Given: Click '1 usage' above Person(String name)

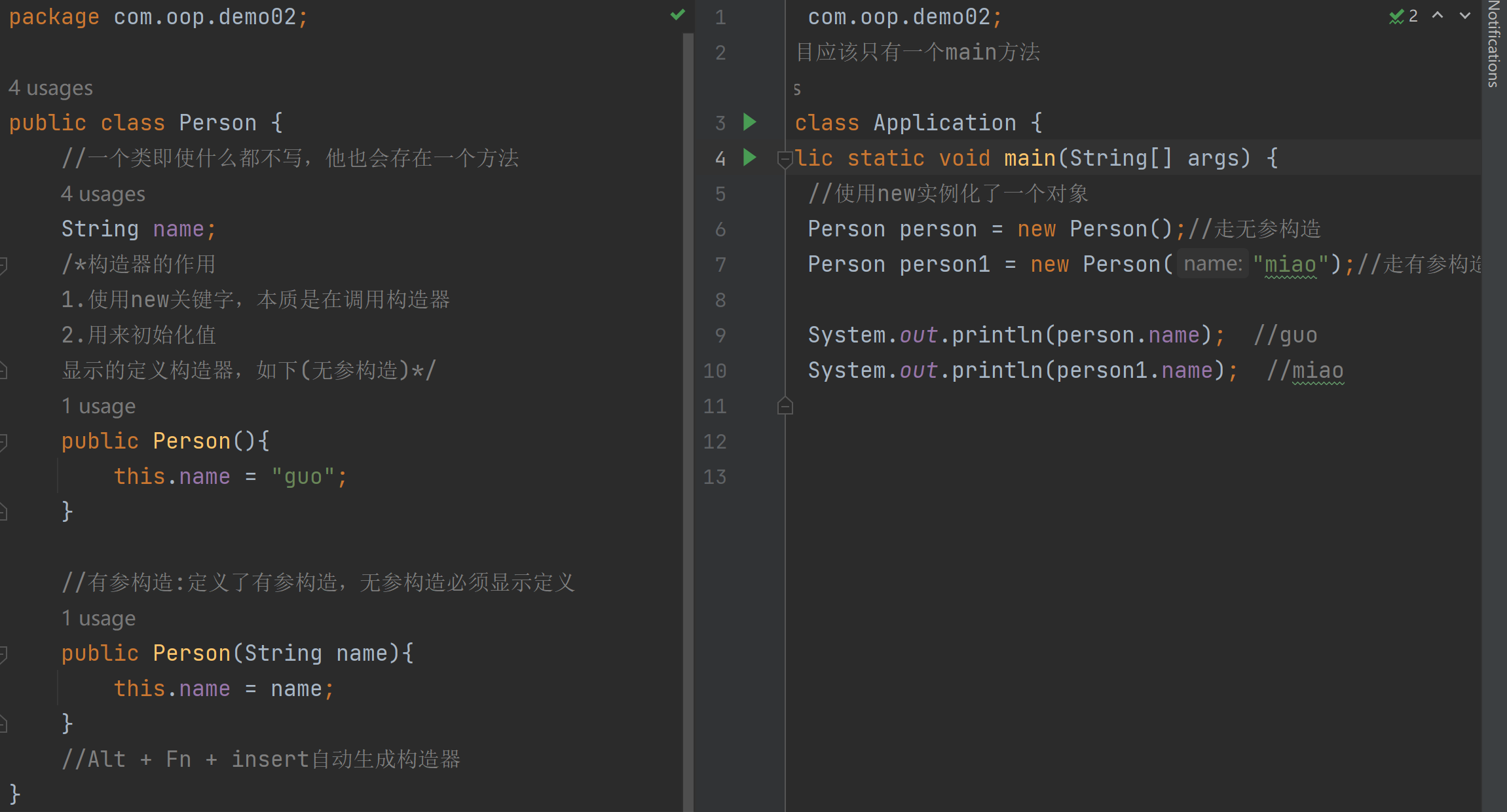Looking at the screenshot, I should coord(98,618).
